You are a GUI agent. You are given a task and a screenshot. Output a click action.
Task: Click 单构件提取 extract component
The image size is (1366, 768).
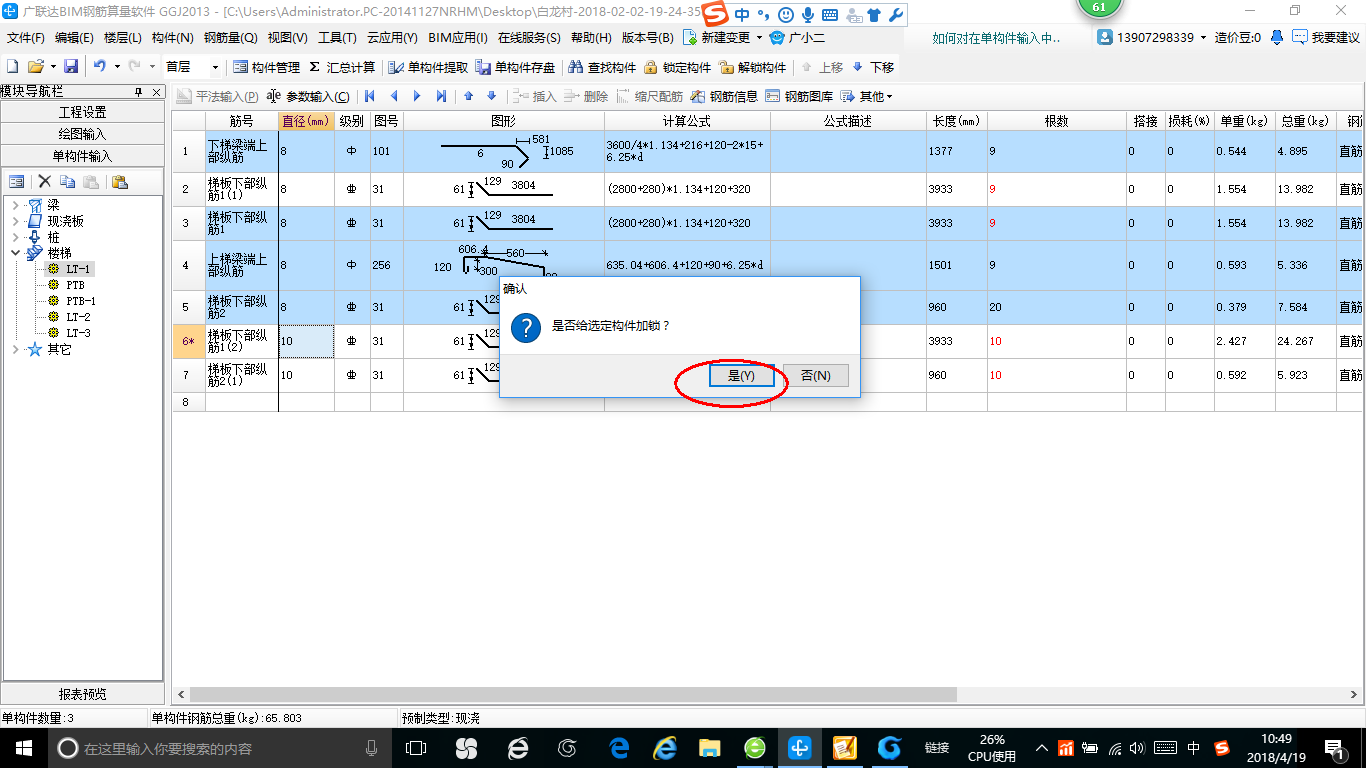pos(428,67)
